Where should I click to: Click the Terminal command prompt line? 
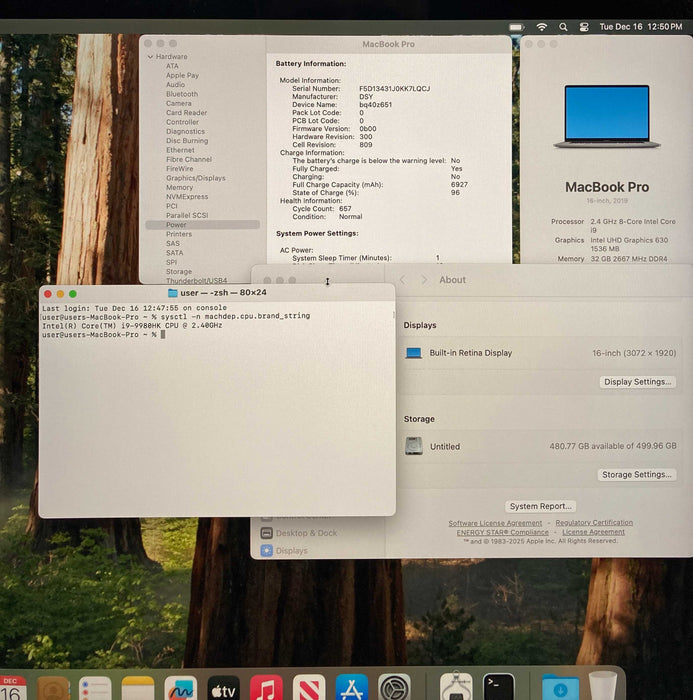click(104, 335)
